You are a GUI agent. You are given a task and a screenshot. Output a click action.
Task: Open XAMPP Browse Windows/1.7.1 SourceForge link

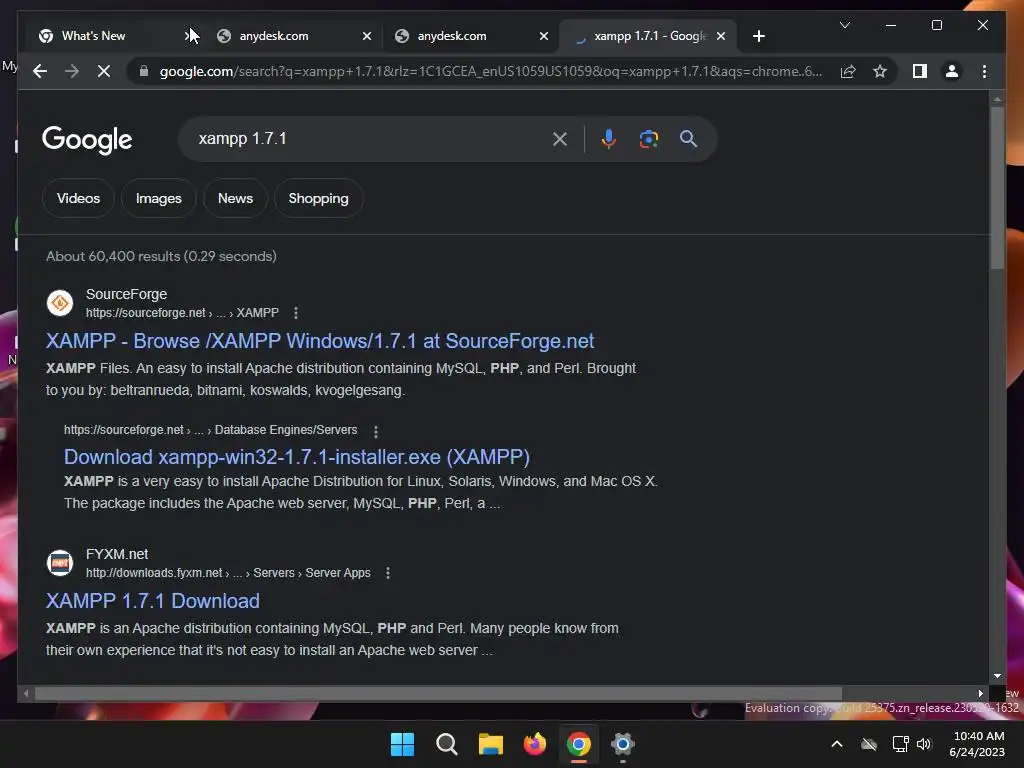click(x=320, y=341)
